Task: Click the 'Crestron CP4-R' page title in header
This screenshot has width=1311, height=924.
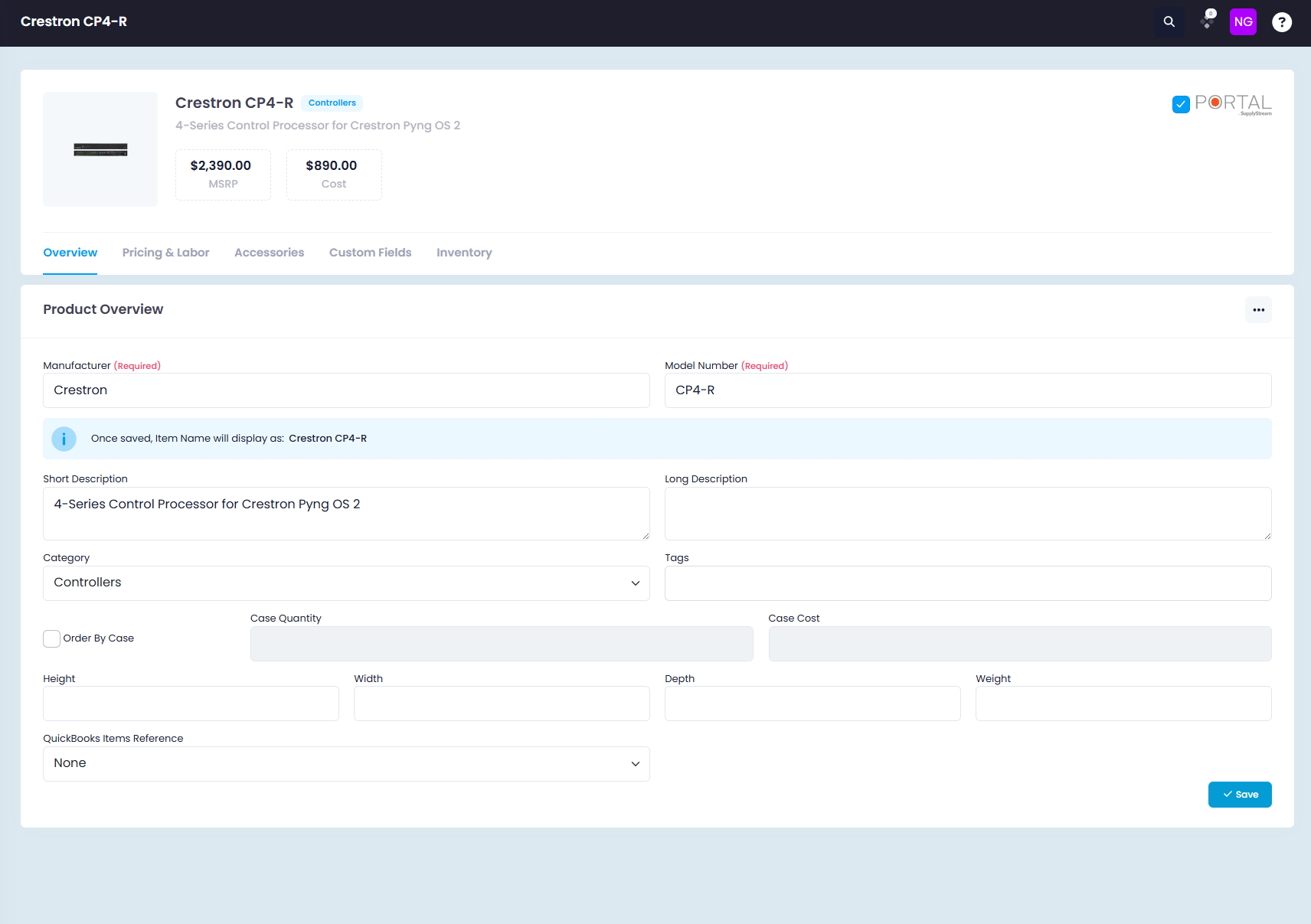Action: coord(74,21)
